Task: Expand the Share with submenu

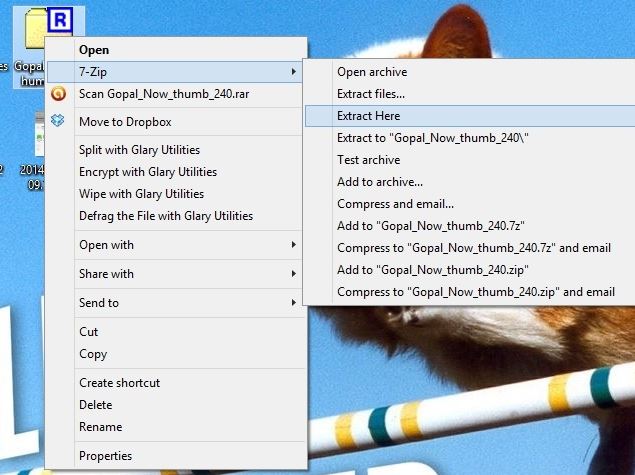Action: coord(293,274)
